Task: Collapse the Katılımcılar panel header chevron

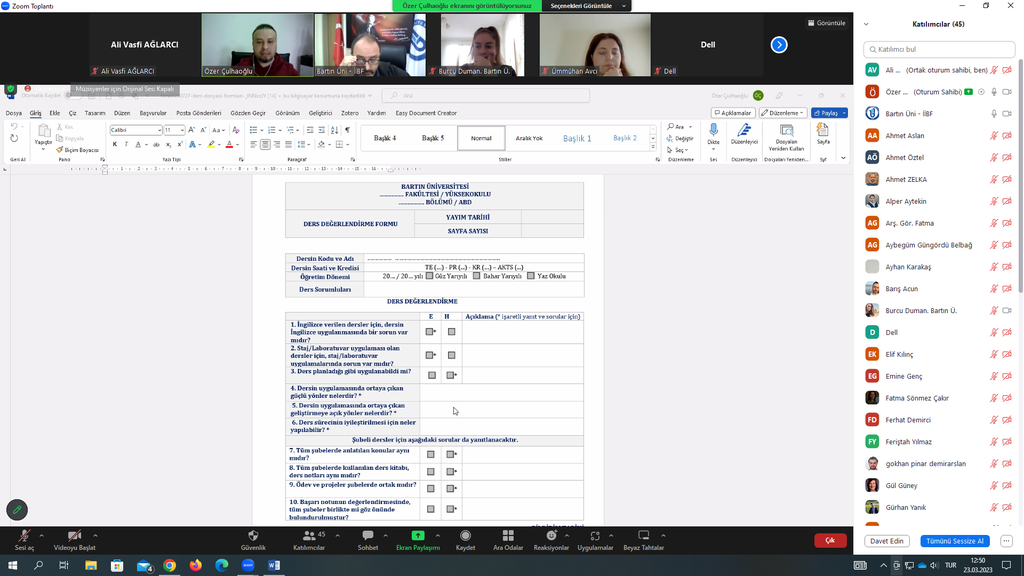Action: point(866,24)
